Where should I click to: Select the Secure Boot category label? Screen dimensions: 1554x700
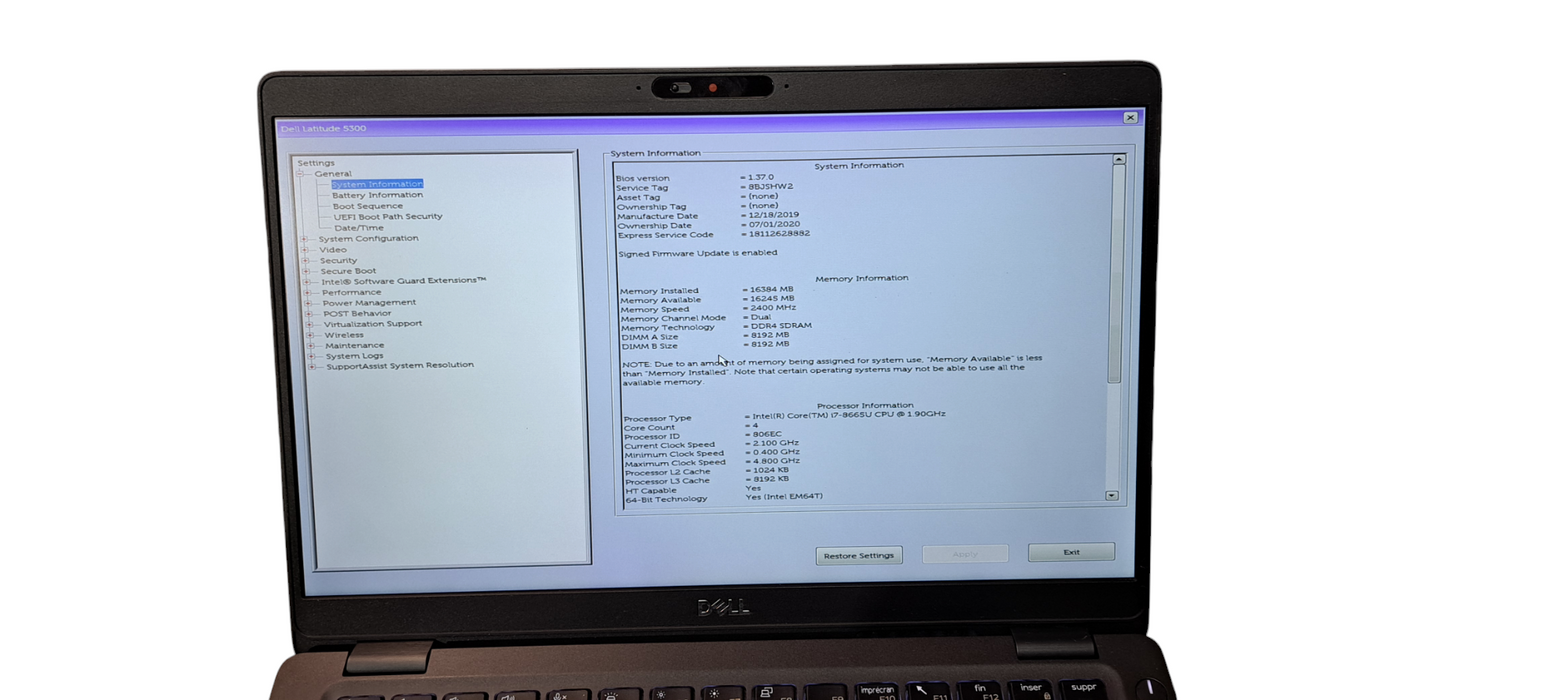(x=348, y=271)
